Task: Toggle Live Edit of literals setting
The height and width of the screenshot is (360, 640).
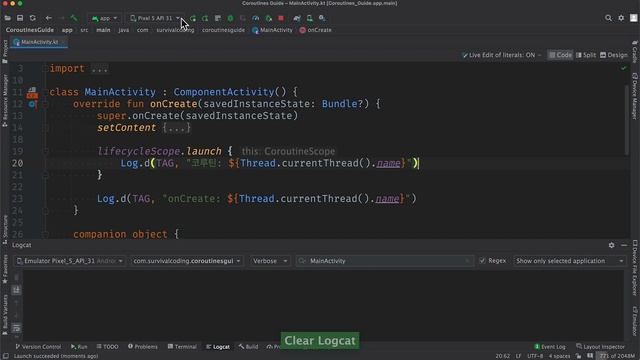Action: (501, 55)
